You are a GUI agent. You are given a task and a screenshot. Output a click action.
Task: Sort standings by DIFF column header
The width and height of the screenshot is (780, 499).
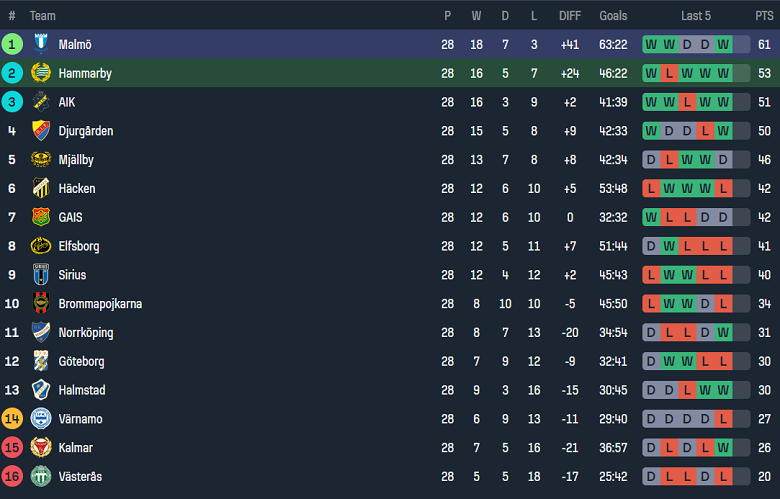(570, 16)
